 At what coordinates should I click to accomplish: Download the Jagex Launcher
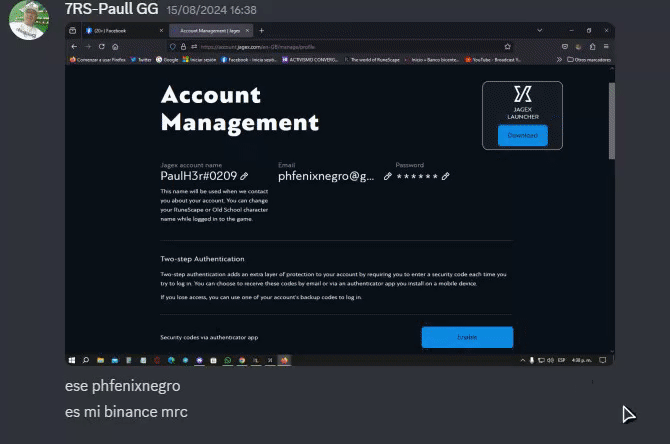pos(523,135)
